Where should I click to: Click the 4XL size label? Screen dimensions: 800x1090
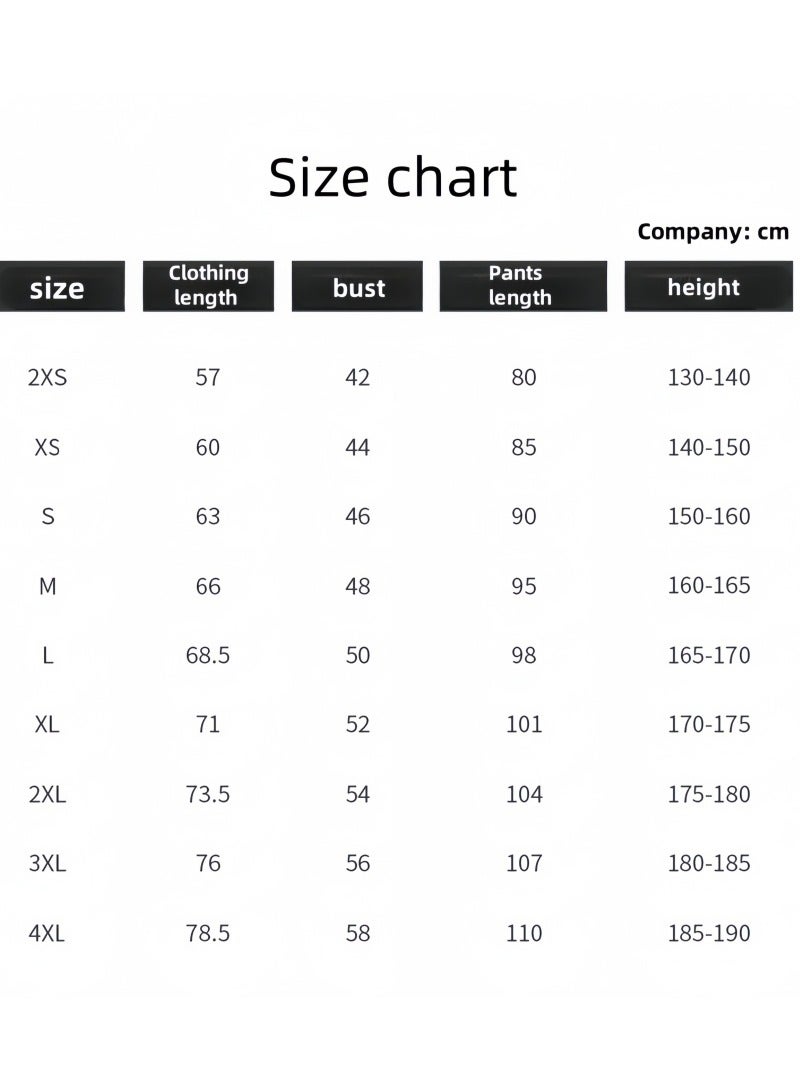coord(47,933)
